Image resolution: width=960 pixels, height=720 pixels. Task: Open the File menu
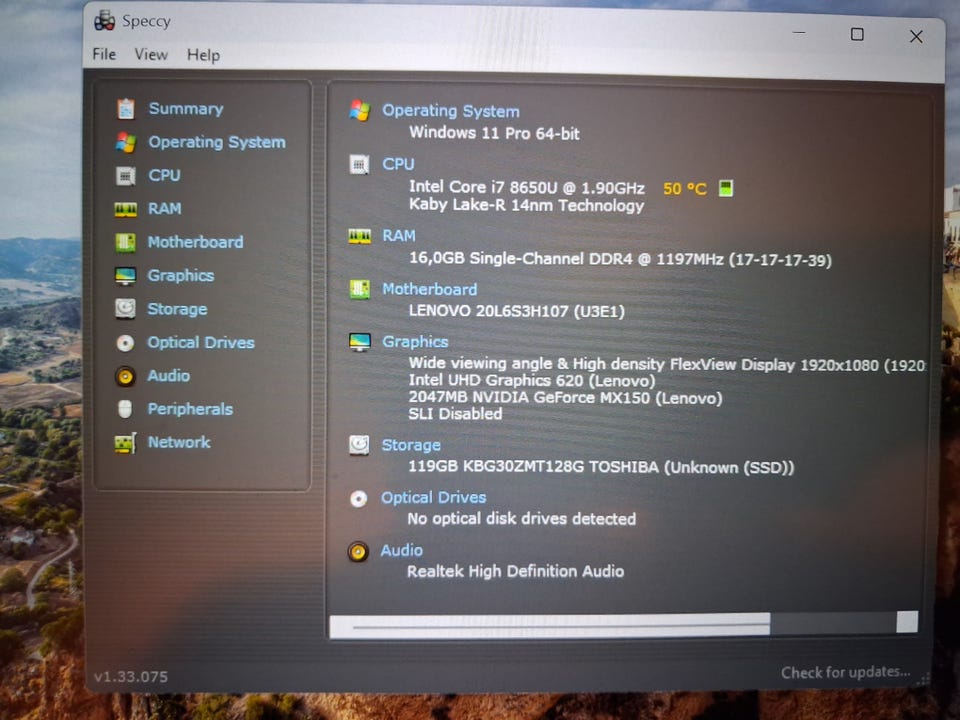tap(104, 54)
